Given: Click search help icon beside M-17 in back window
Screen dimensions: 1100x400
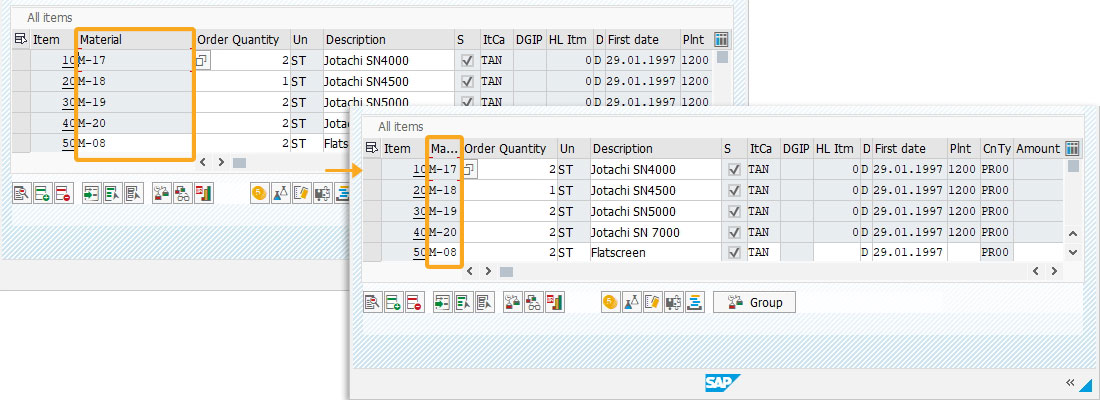Looking at the screenshot, I should [x=202, y=60].
